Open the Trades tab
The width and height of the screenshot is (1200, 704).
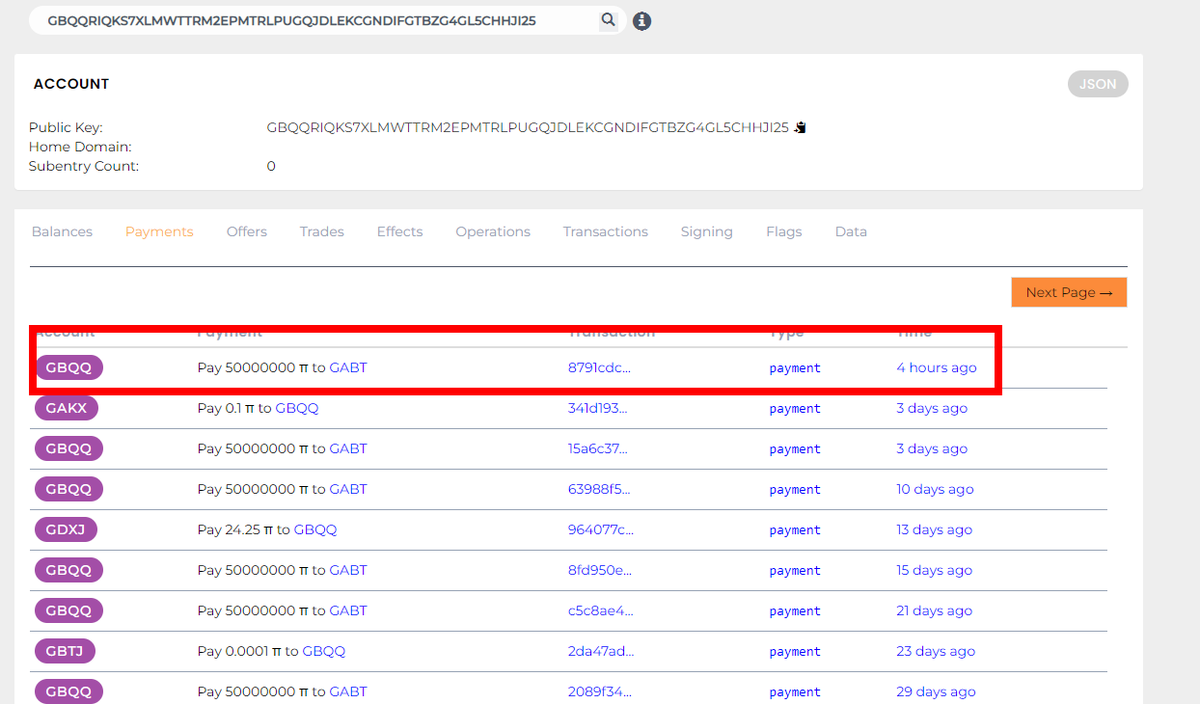click(322, 232)
